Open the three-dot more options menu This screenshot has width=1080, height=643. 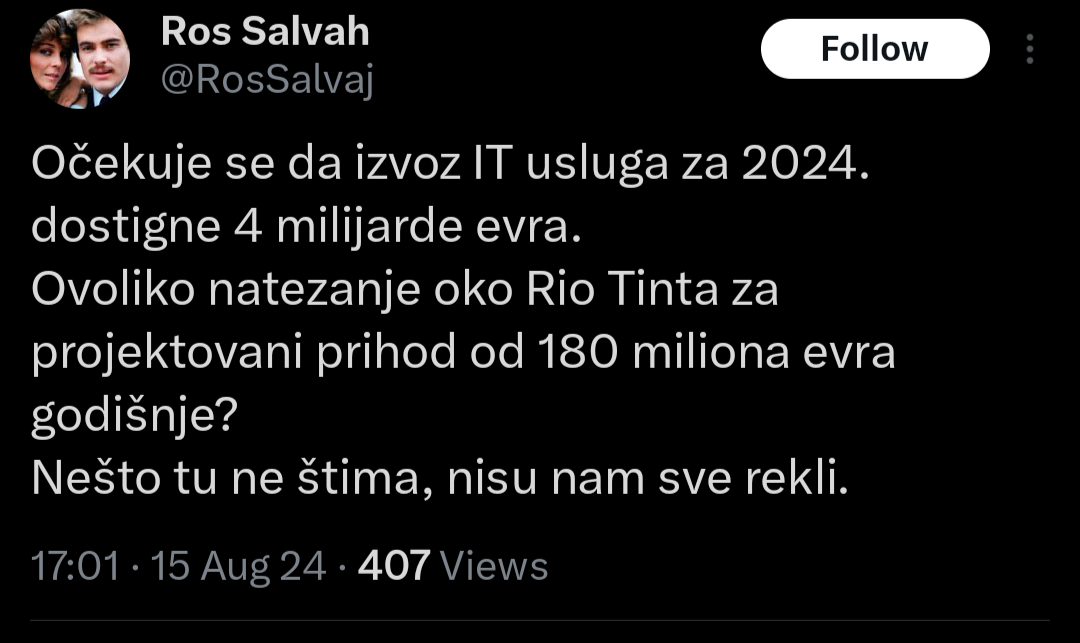coord(1030,49)
